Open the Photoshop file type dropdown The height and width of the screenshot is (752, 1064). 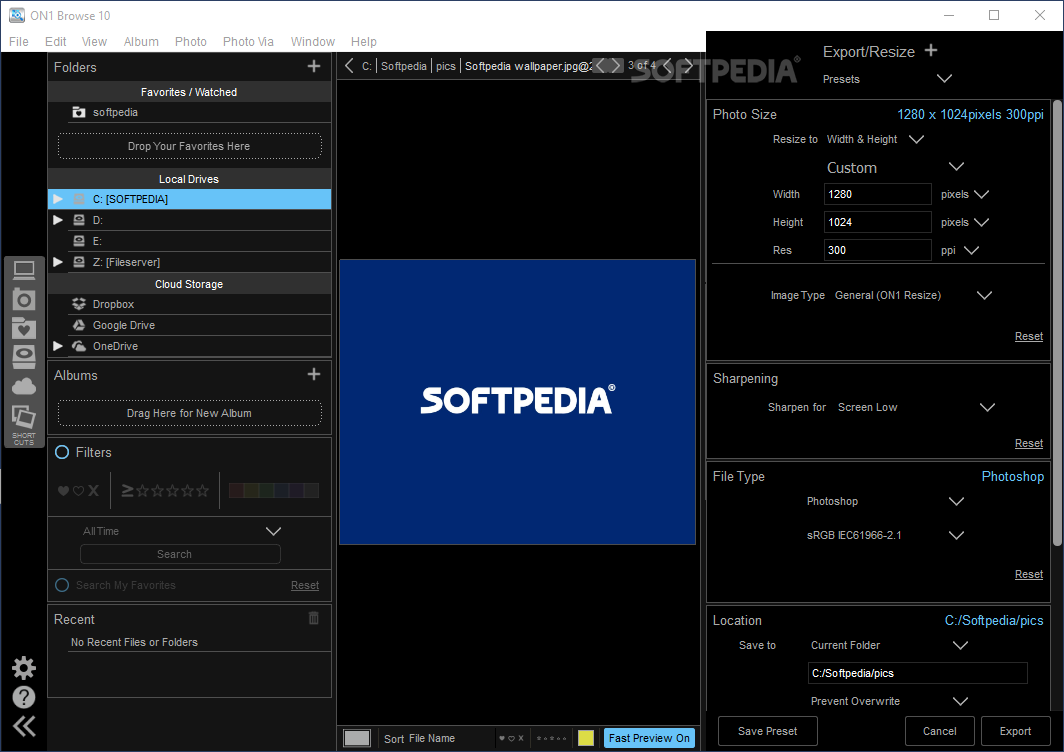956,502
